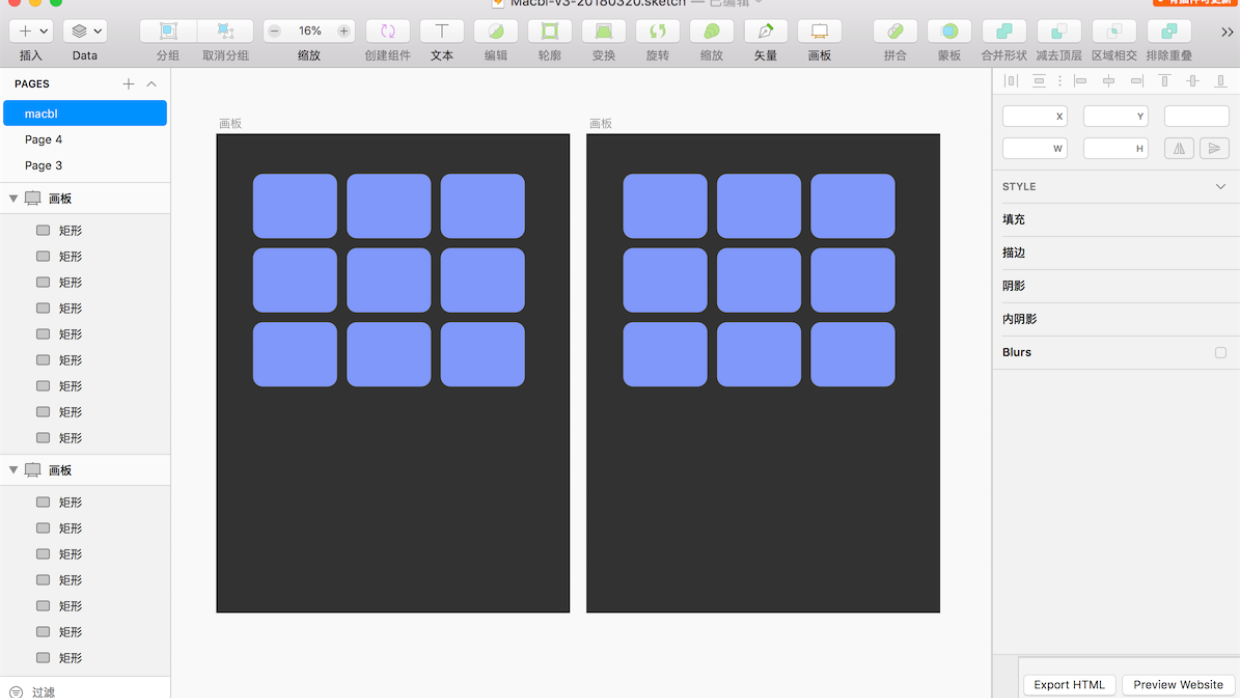The width and height of the screenshot is (1240, 698).
Task: Select the 画板 (Artboard) tool in toolbar
Action: coord(820,31)
